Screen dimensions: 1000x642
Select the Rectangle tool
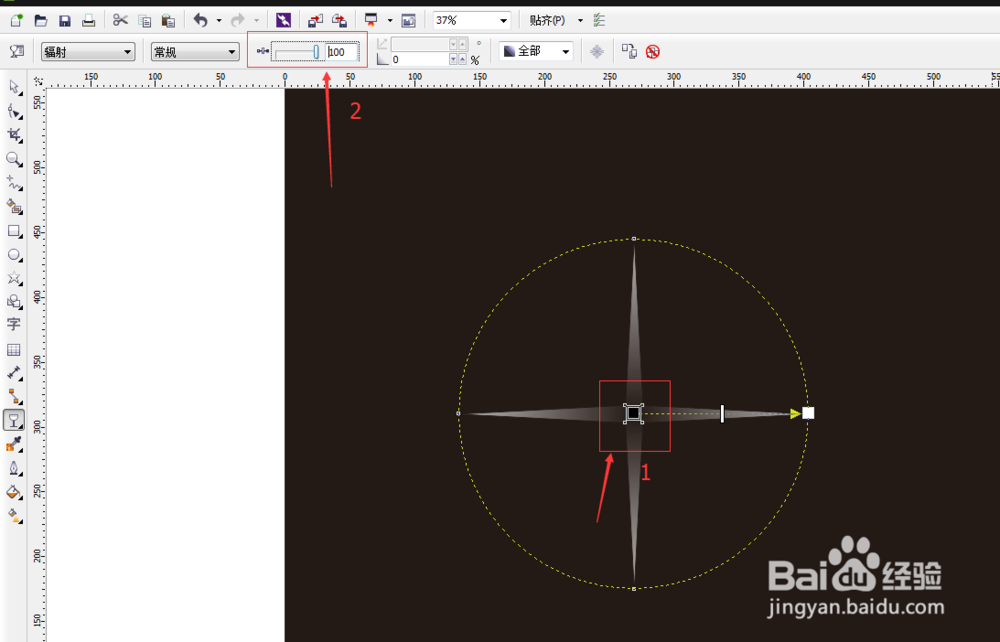click(14, 231)
